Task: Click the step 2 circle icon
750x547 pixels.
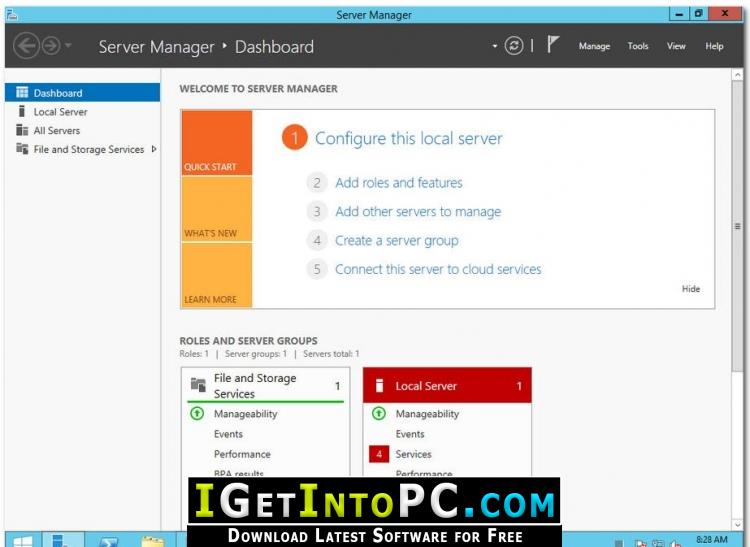Action: click(317, 183)
